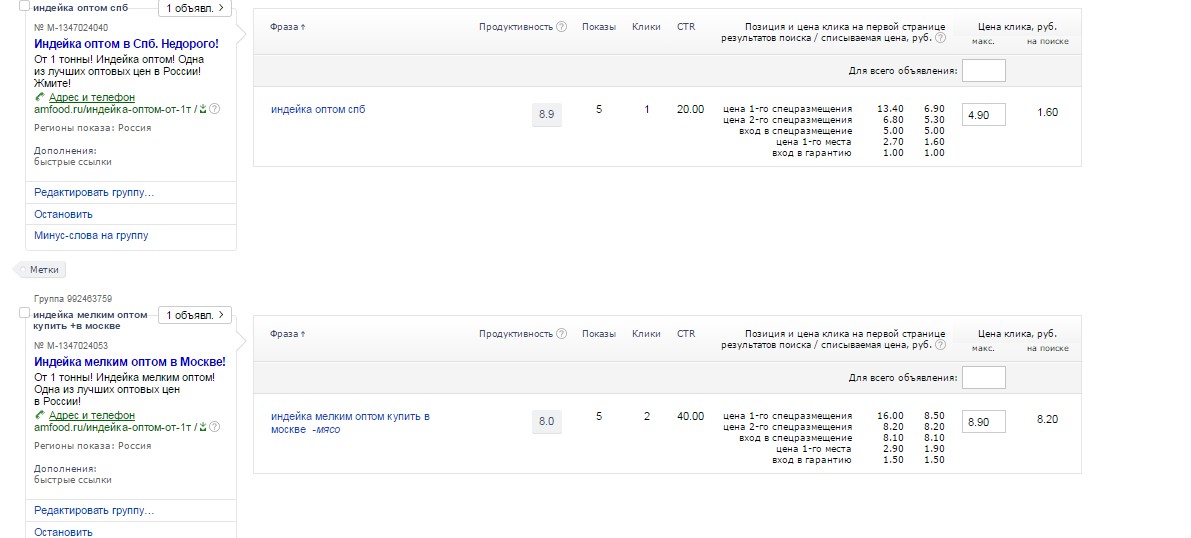
Task: Sort the first table by «Фраза»
Action: click(288, 27)
